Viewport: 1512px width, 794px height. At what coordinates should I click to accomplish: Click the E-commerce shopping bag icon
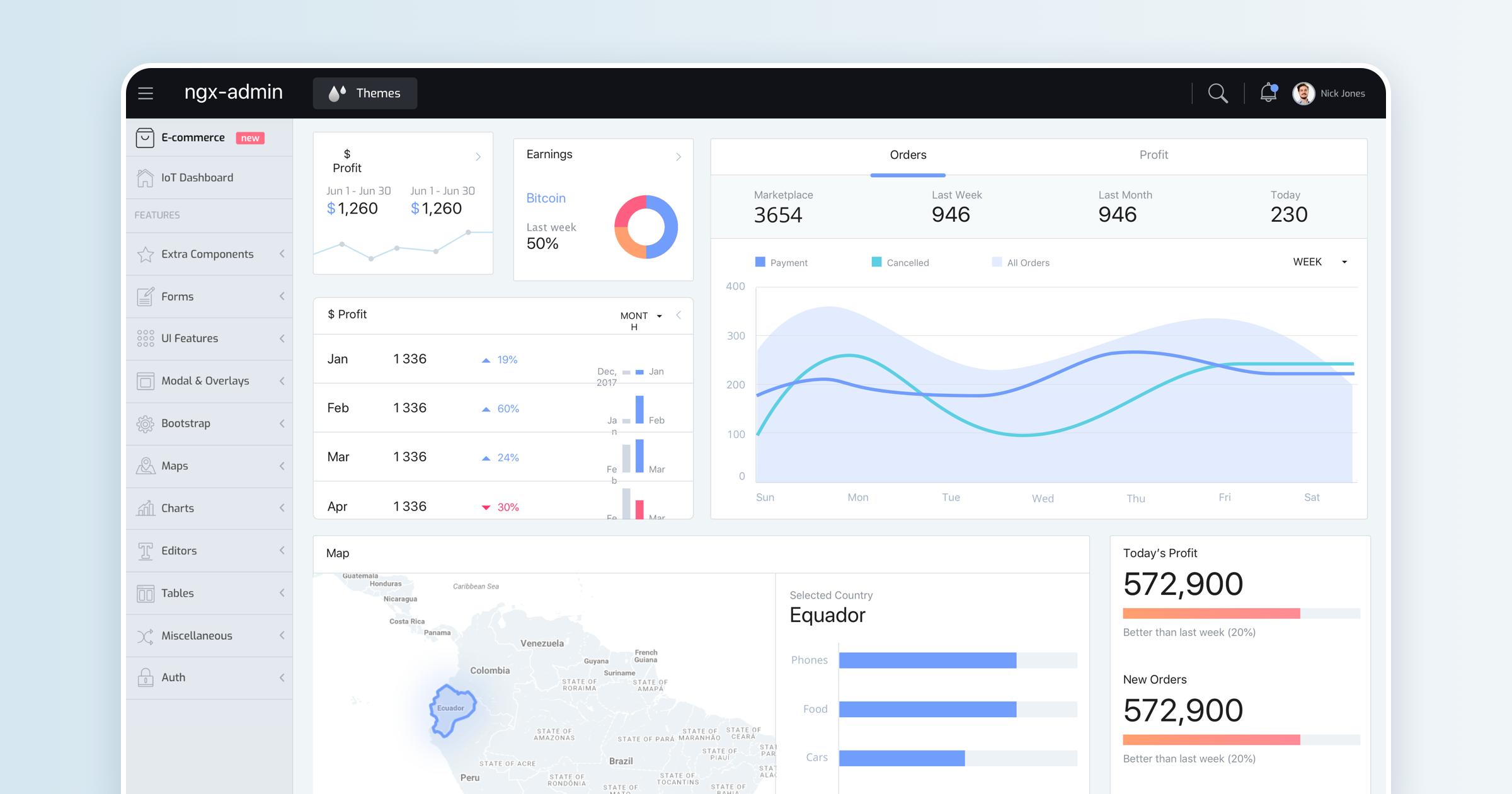145,137
